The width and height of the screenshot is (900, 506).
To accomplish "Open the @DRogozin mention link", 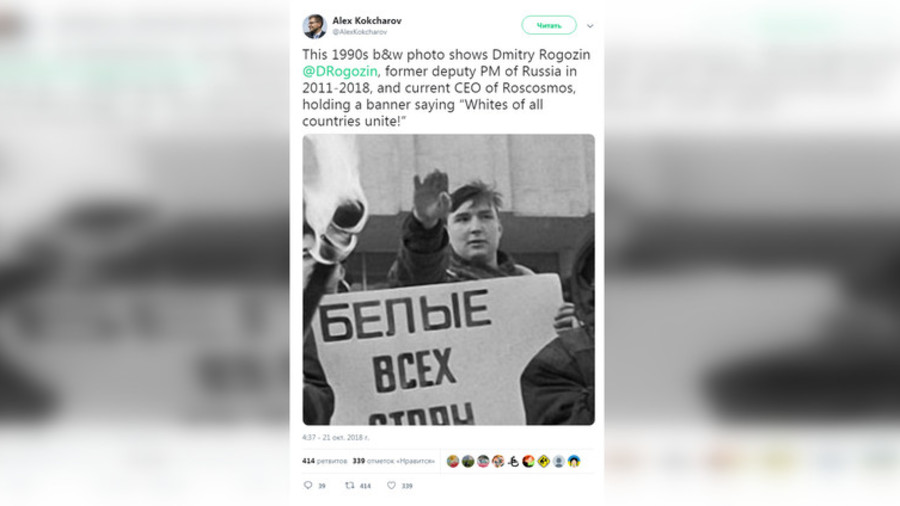I will click(340, 71).
